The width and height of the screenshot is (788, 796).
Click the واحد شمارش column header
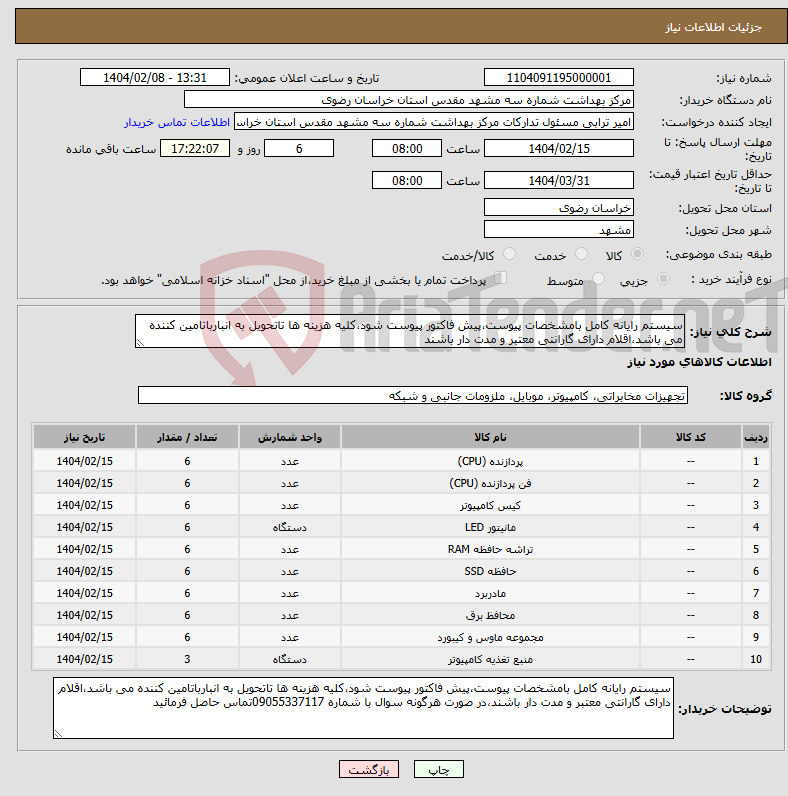[x=289, y=437]
